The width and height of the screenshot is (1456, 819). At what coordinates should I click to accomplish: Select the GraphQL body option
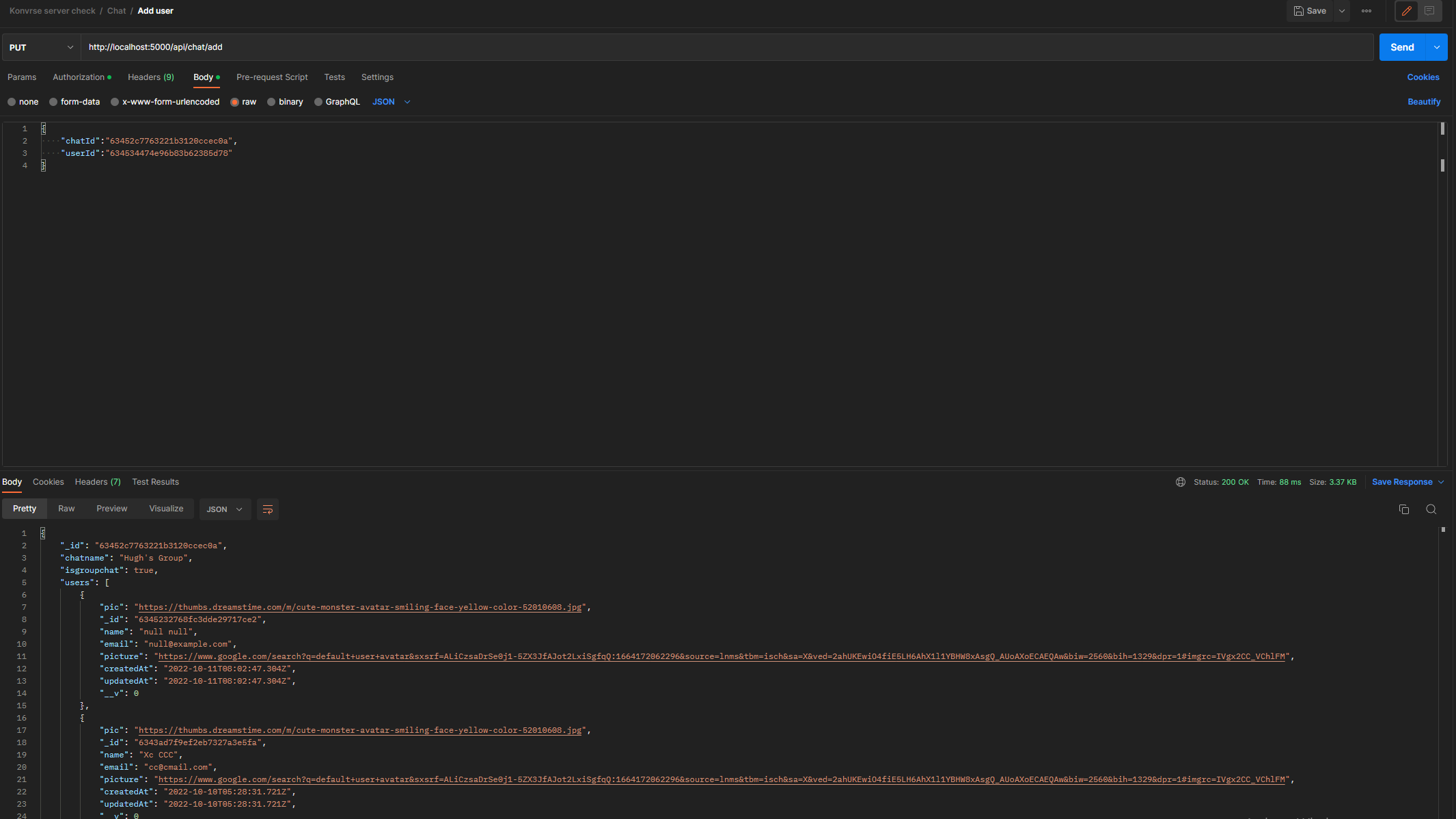(x=337, y=102)
